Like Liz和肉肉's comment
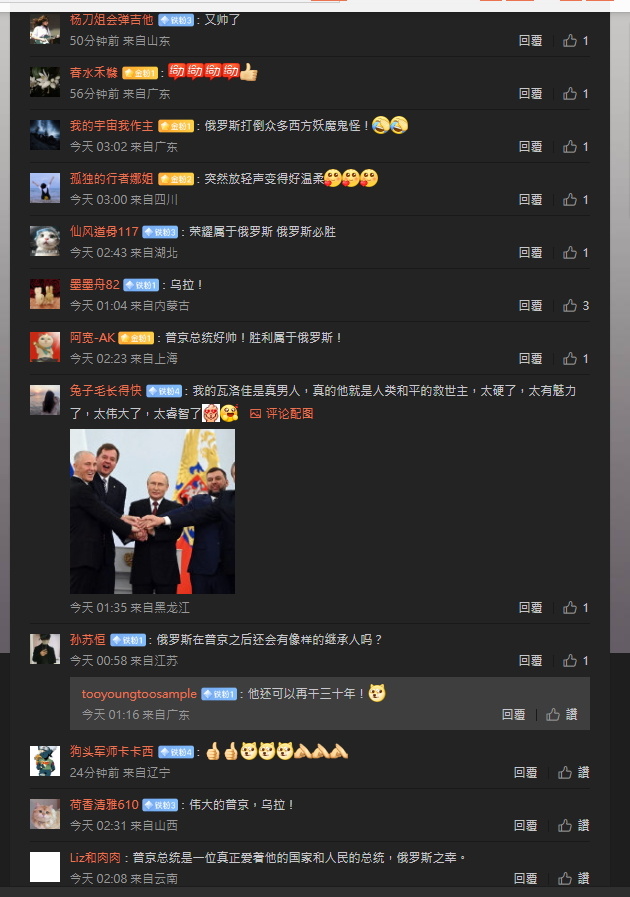The image size is (630, 897). pyautogui.click(x=574, y=879)
